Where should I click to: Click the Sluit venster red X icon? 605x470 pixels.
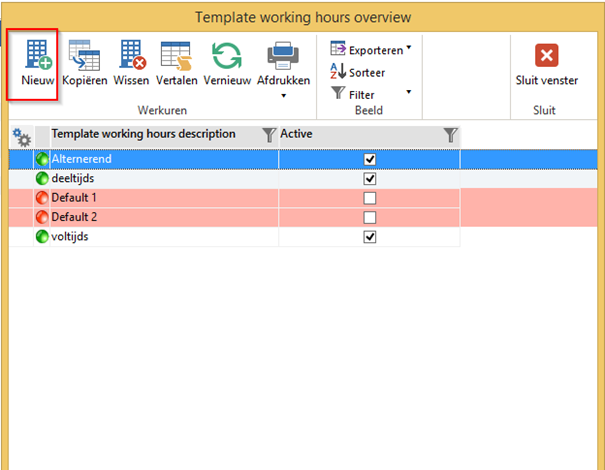[x=546, y=55]
